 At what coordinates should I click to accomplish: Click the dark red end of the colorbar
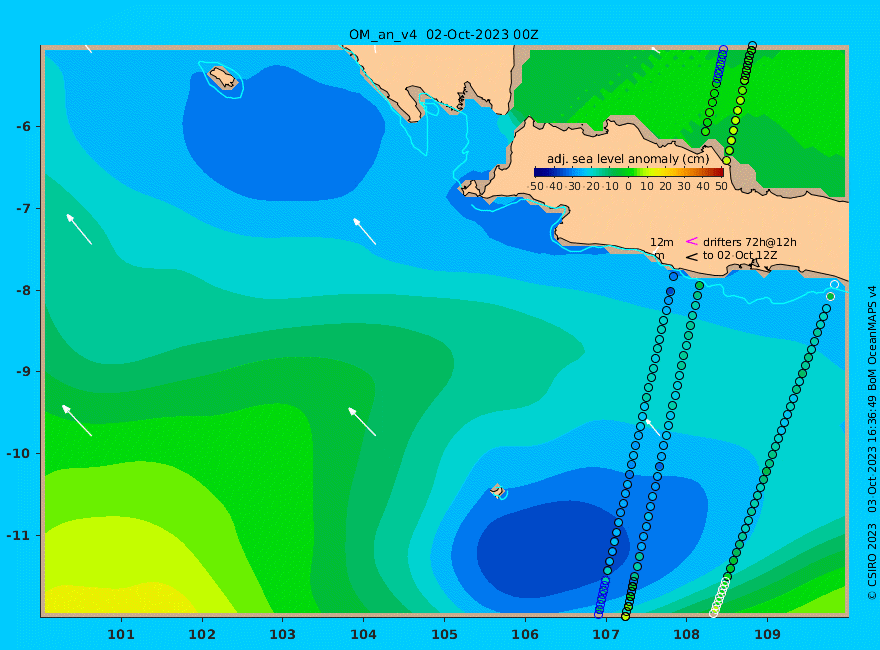pyautogui.click(x=718, y=173)
